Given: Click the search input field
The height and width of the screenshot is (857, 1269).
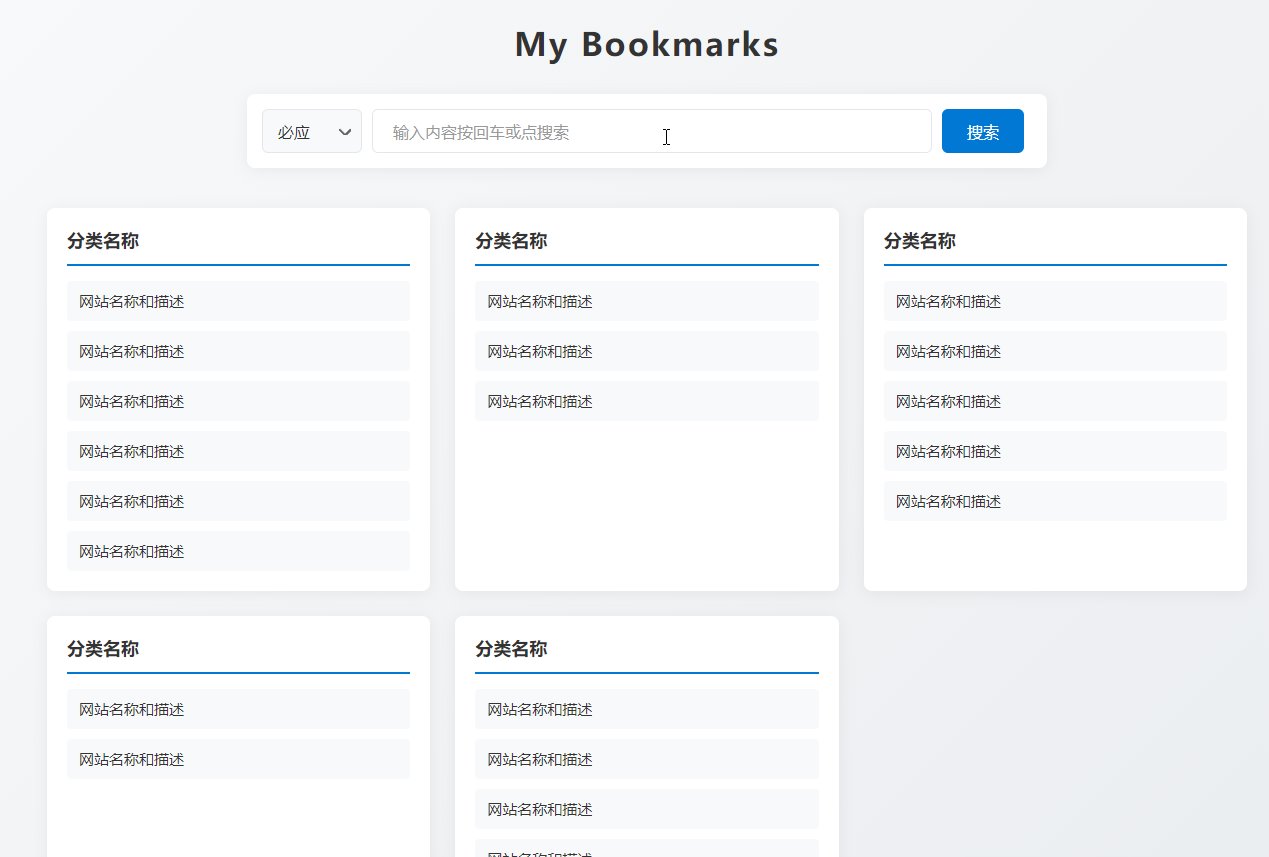Looking at the screenshot, I should (651, 132).
